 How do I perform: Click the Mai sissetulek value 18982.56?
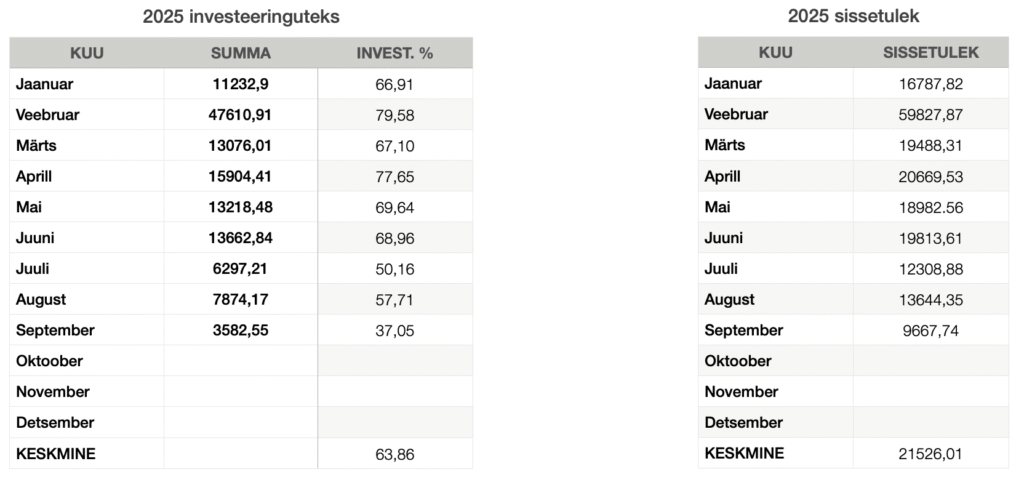[931, 207]
